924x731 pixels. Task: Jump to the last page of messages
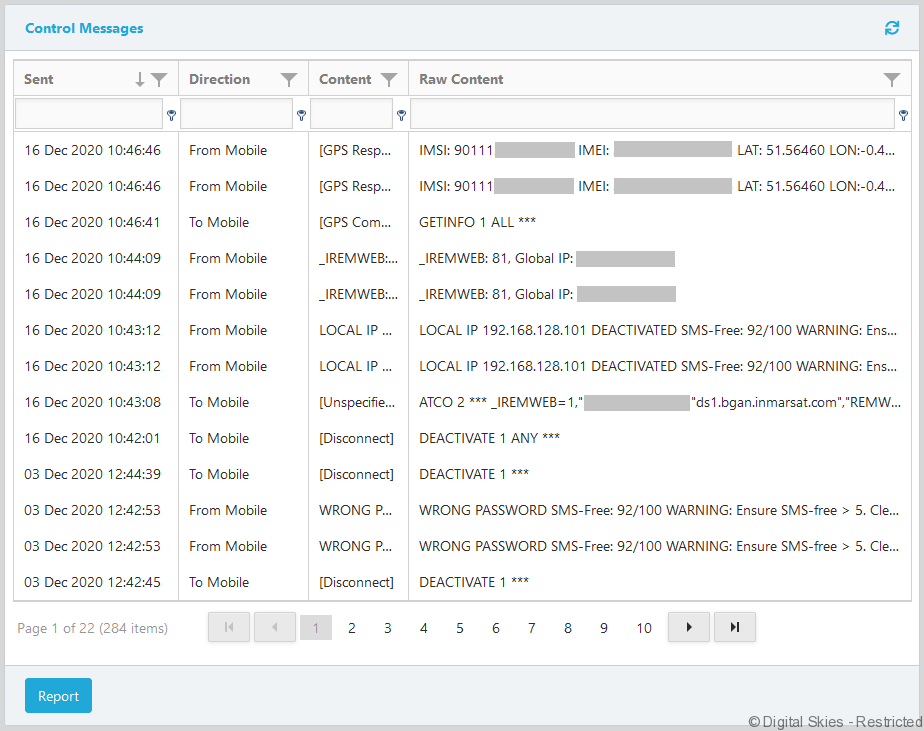(735, 627)
